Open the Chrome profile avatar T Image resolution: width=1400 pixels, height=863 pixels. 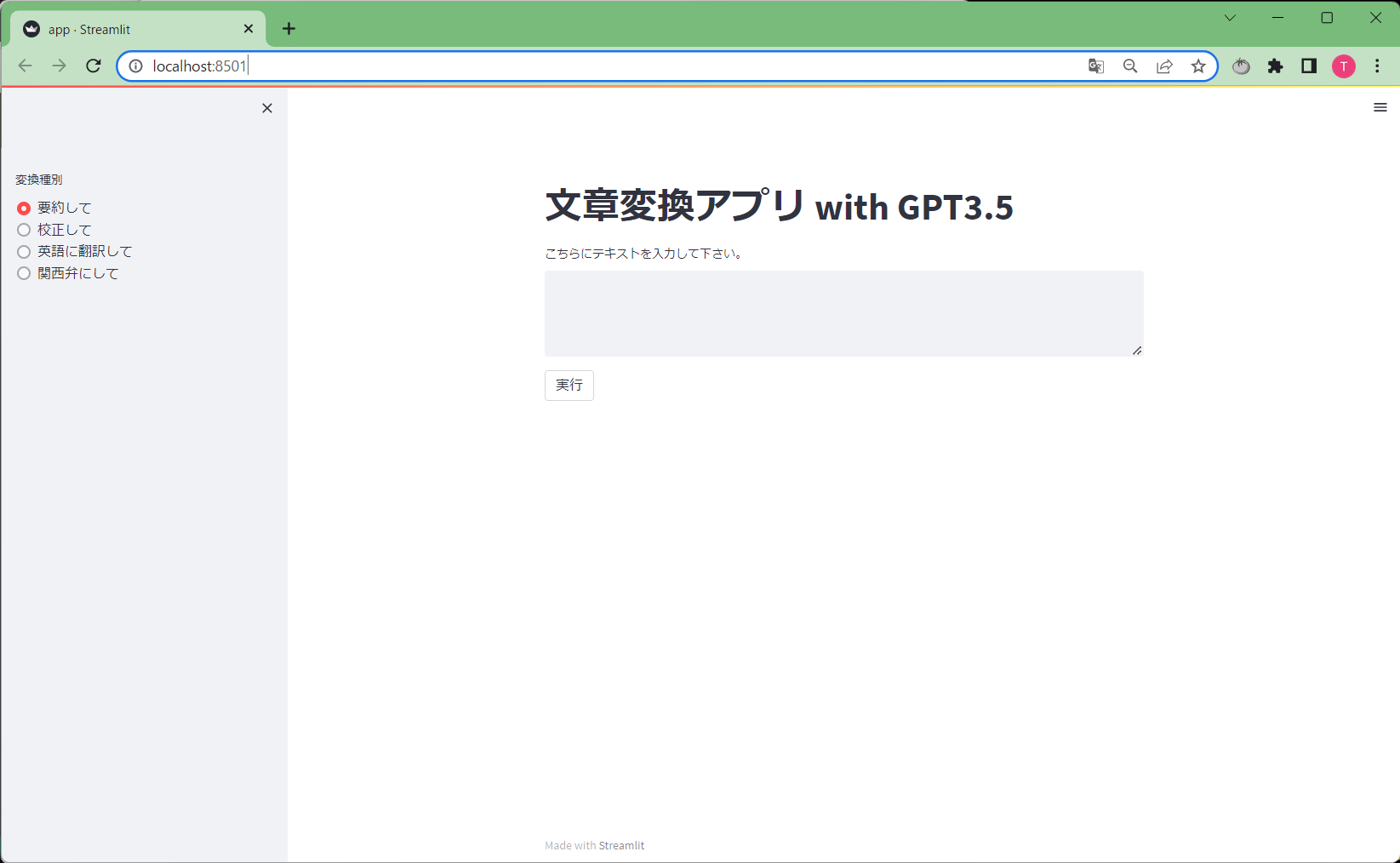click(x=1344, y=66)
